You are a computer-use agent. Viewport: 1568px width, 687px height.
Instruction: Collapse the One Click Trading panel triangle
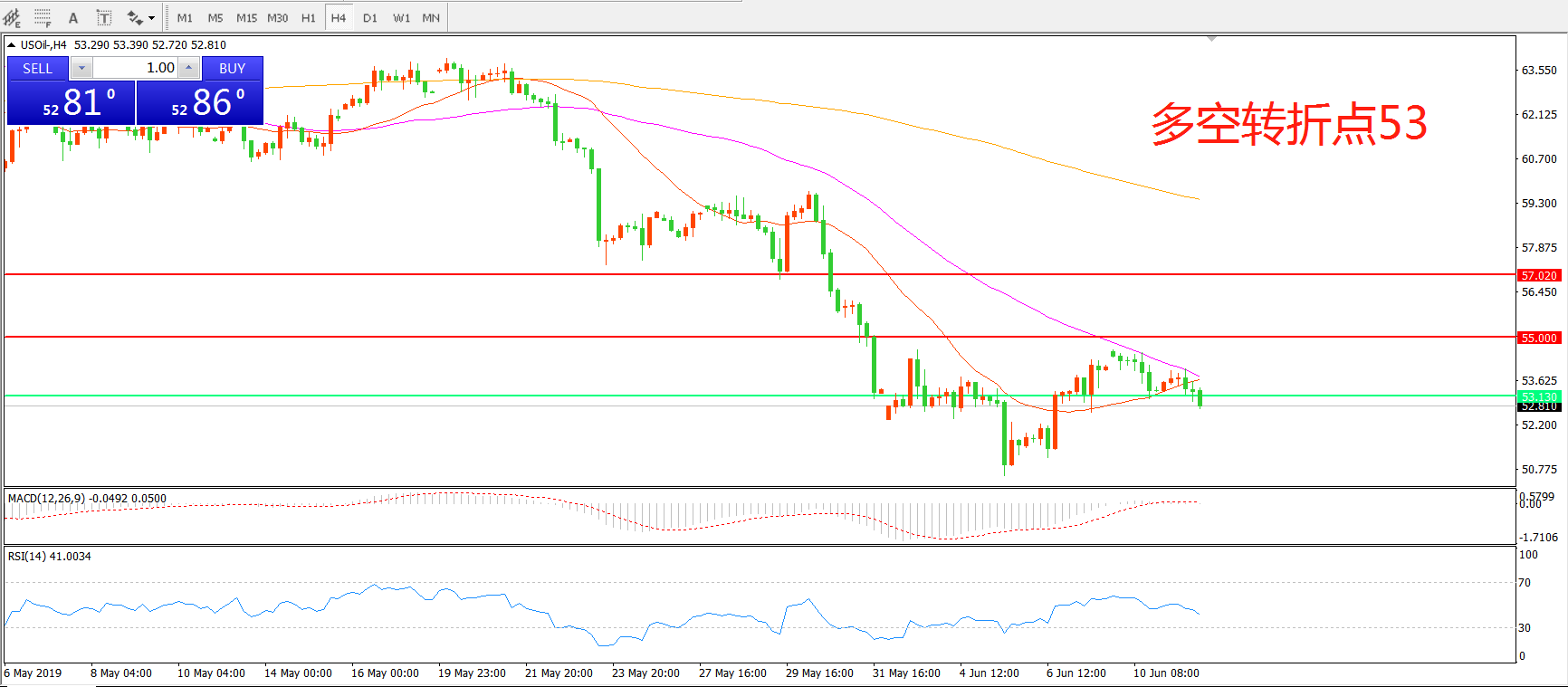pyautogui.click(x=11, y=44)
